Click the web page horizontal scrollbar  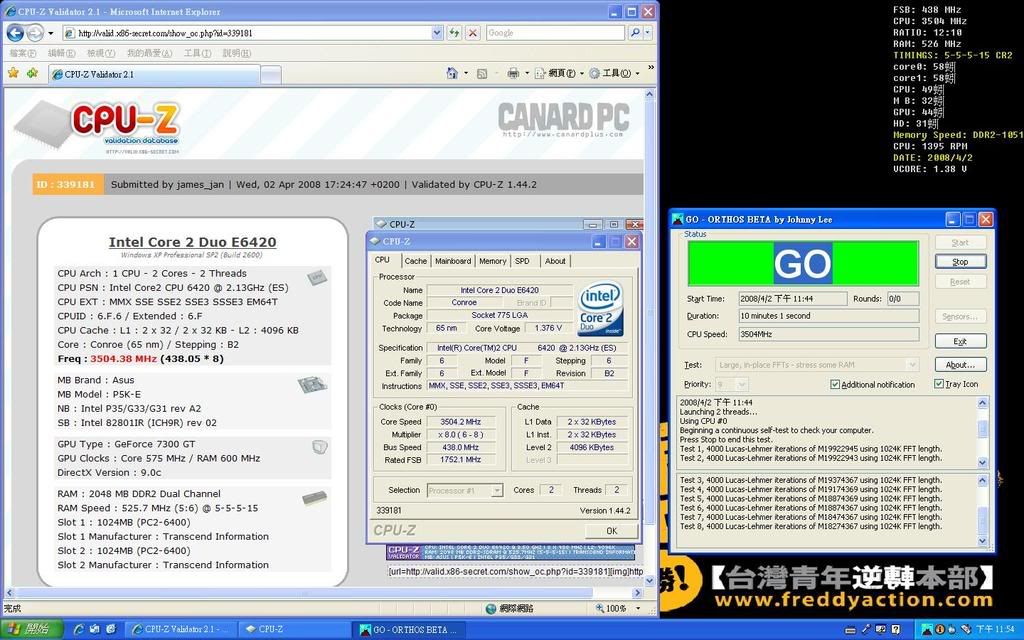pos(324,593)
